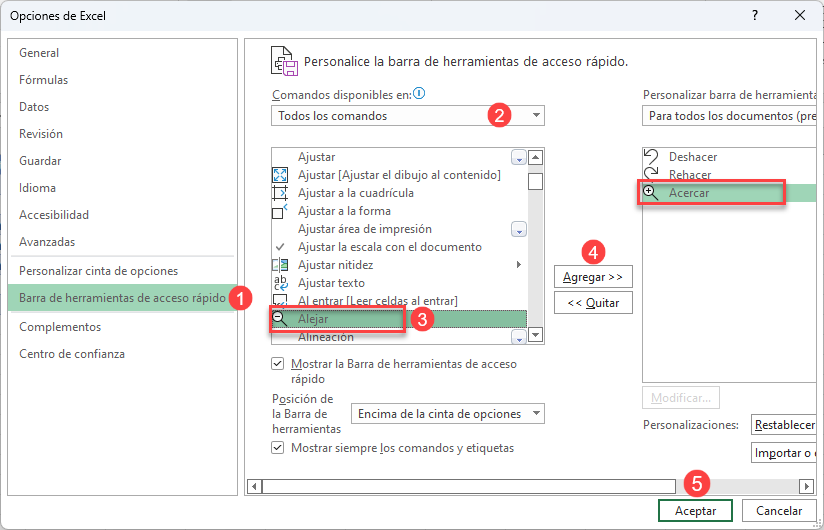
Task: Select the Alineación command row
Action: [399, 337]
